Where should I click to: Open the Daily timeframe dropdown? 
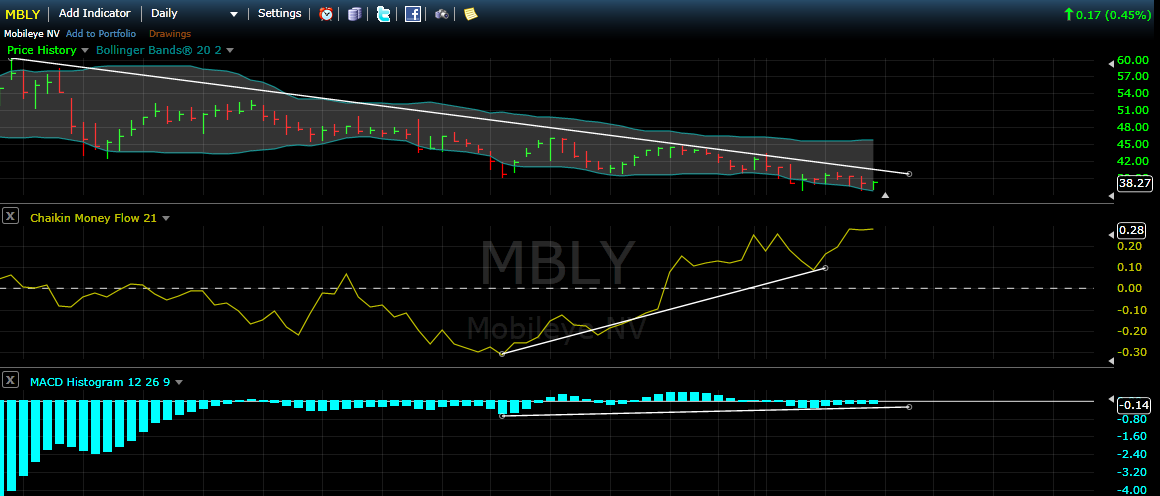(x=195, y=13)
